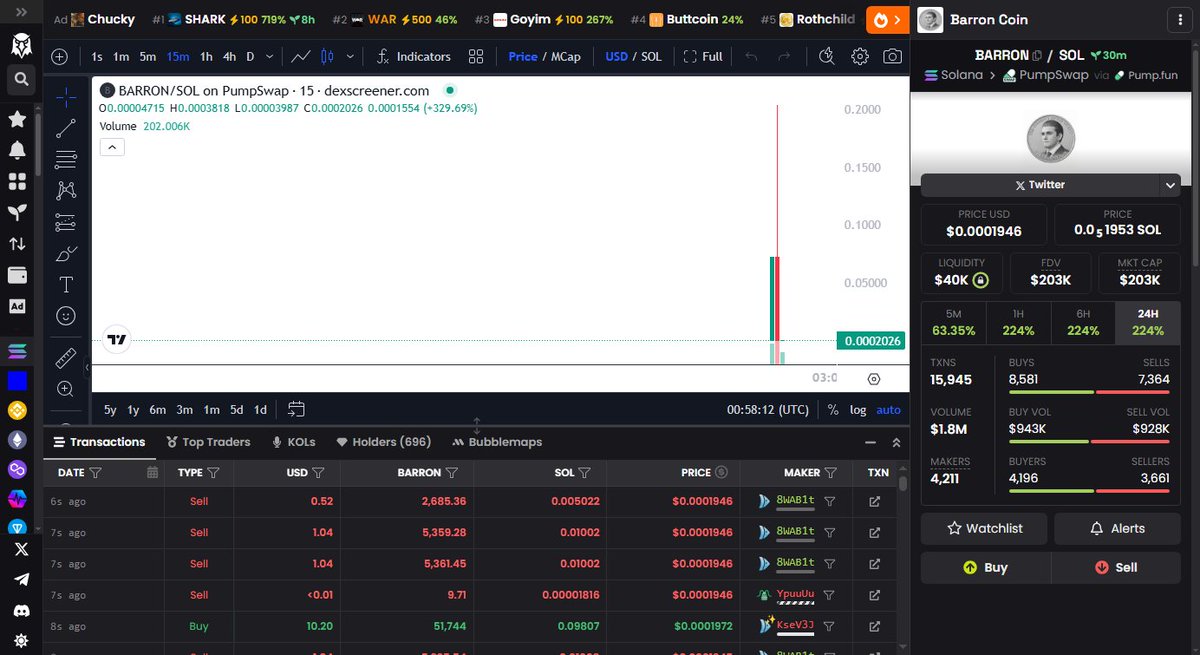This screenshot has width=1200, height=655.
Task: Open MAKER column filter
Action: (x=830, y=472)
